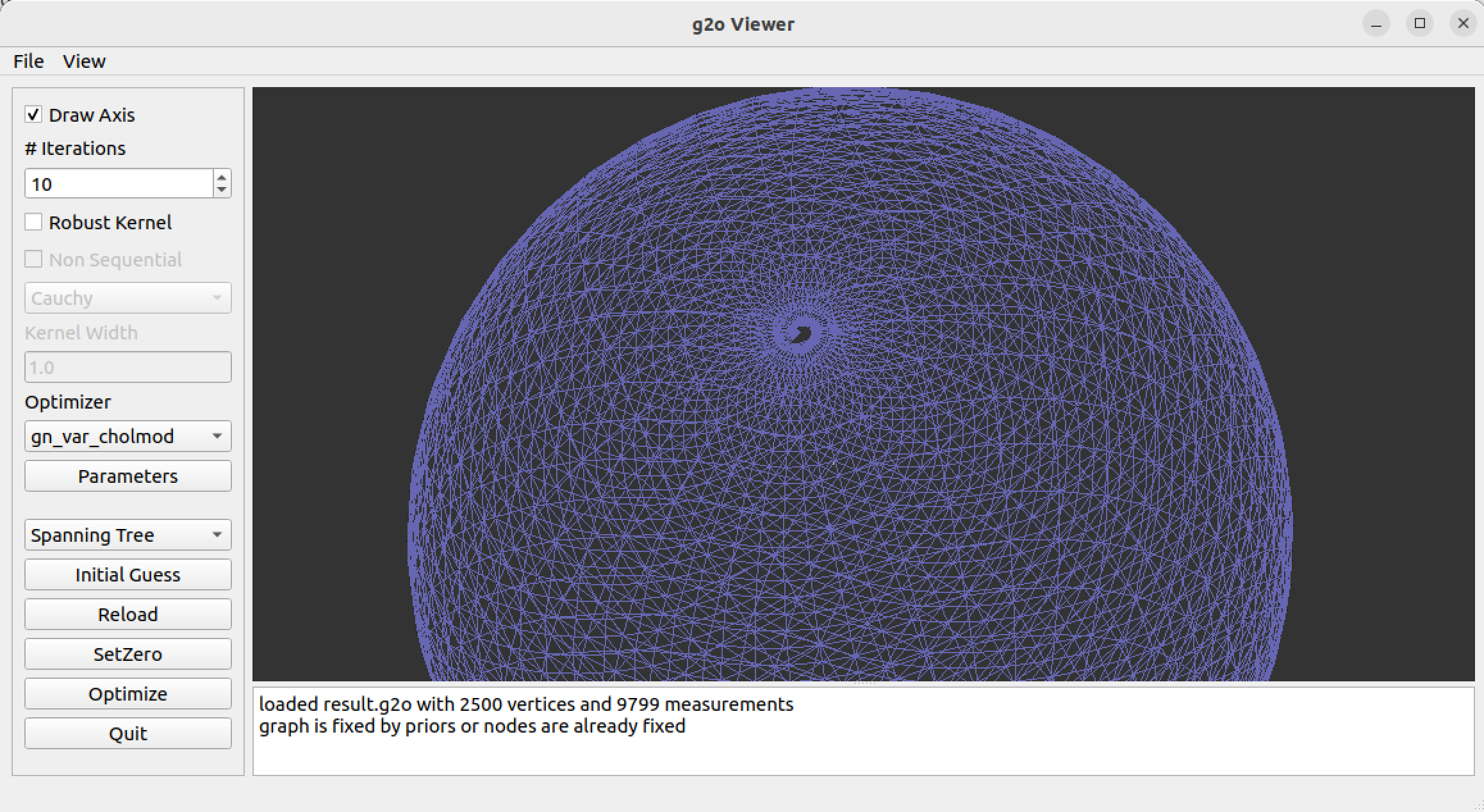Reload the graph with Reload button
Viewport: 1484px width, 812px height.
[128, 614]
